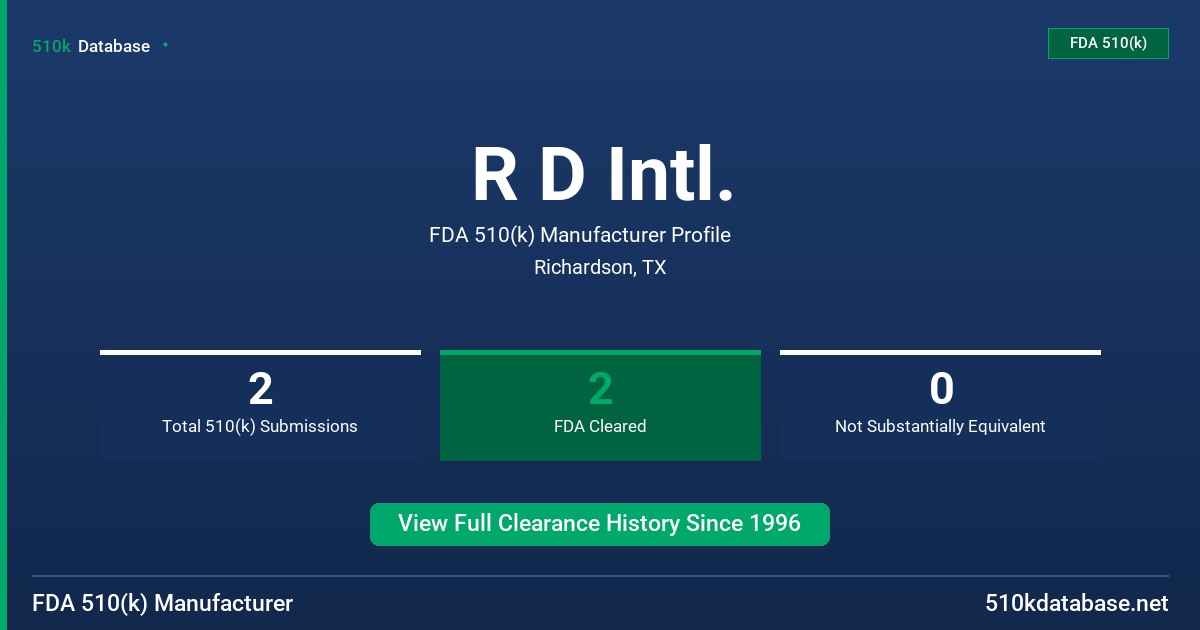Viewport: 1200px width, 630px height.
Task: Select the FDA Cleared stat card
Action: click(600, 405)
